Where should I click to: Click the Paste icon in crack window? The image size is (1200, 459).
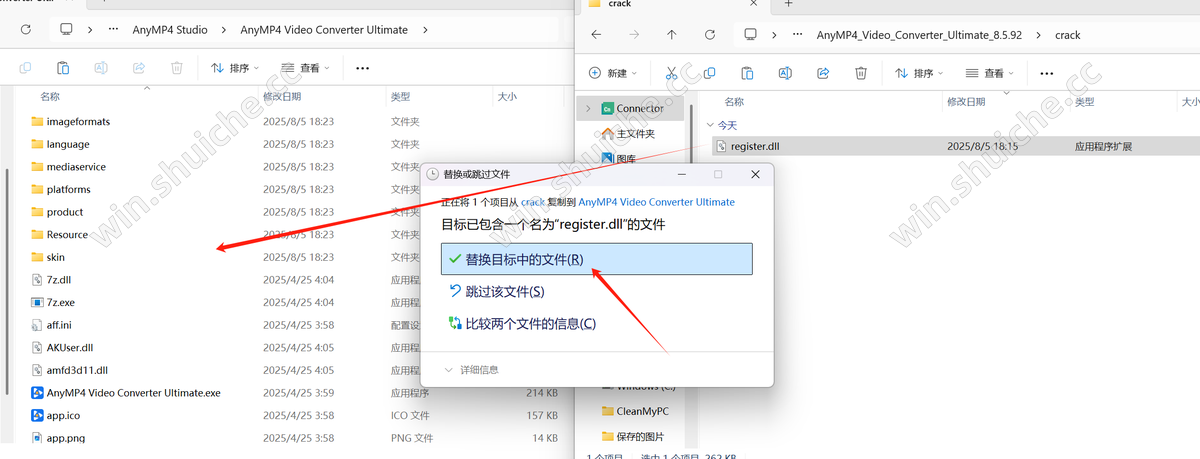(747, 73)
